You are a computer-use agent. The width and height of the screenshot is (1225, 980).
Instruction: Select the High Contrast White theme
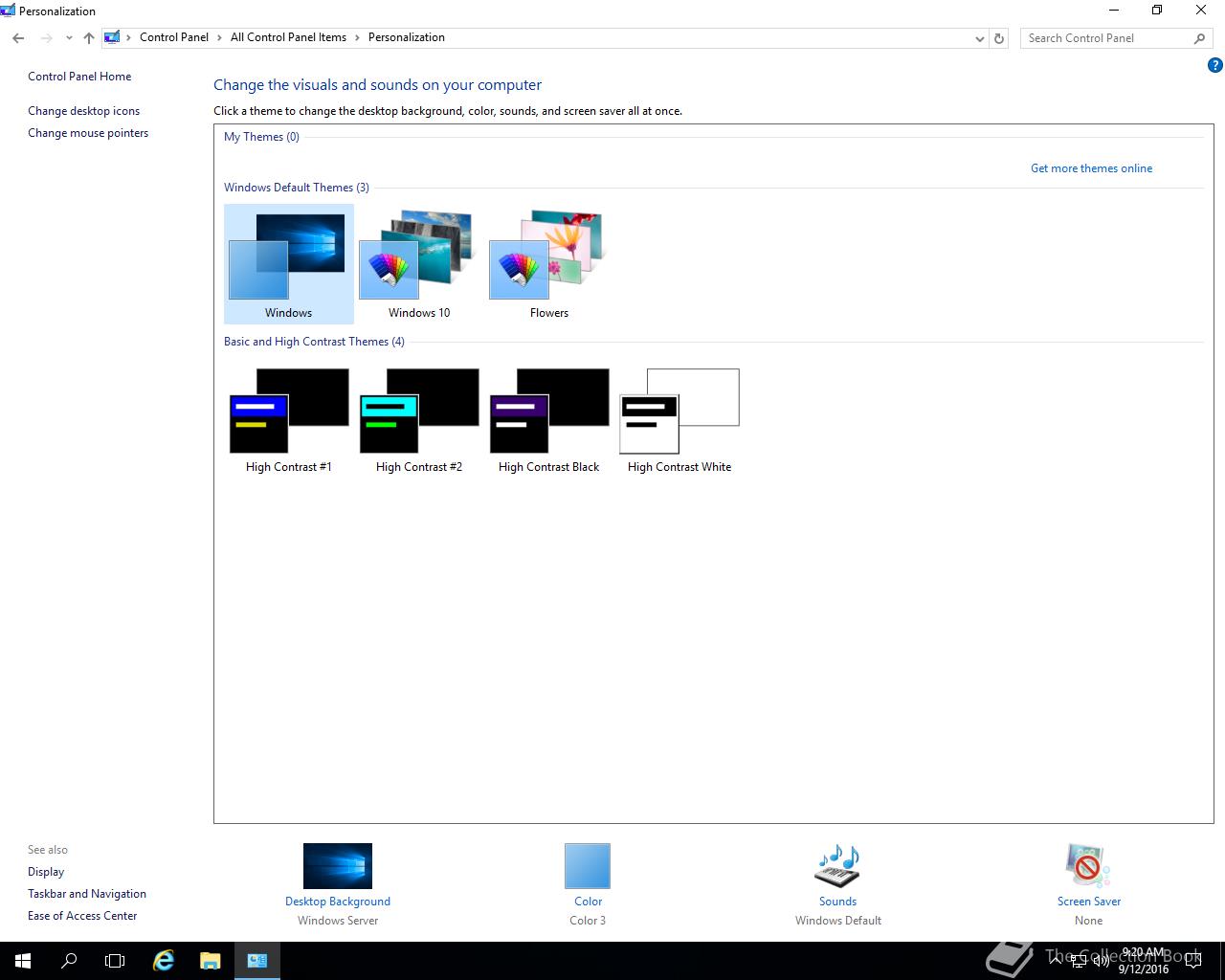[x=679, y=419]
